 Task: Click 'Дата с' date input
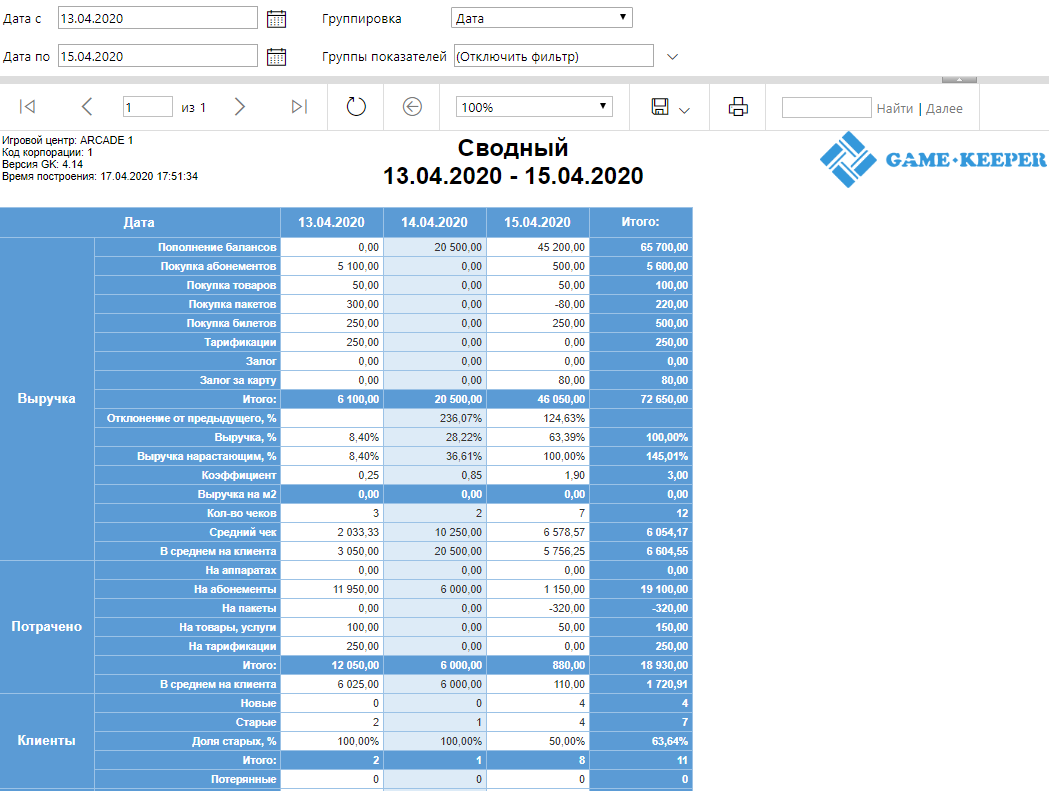[158, 18]
